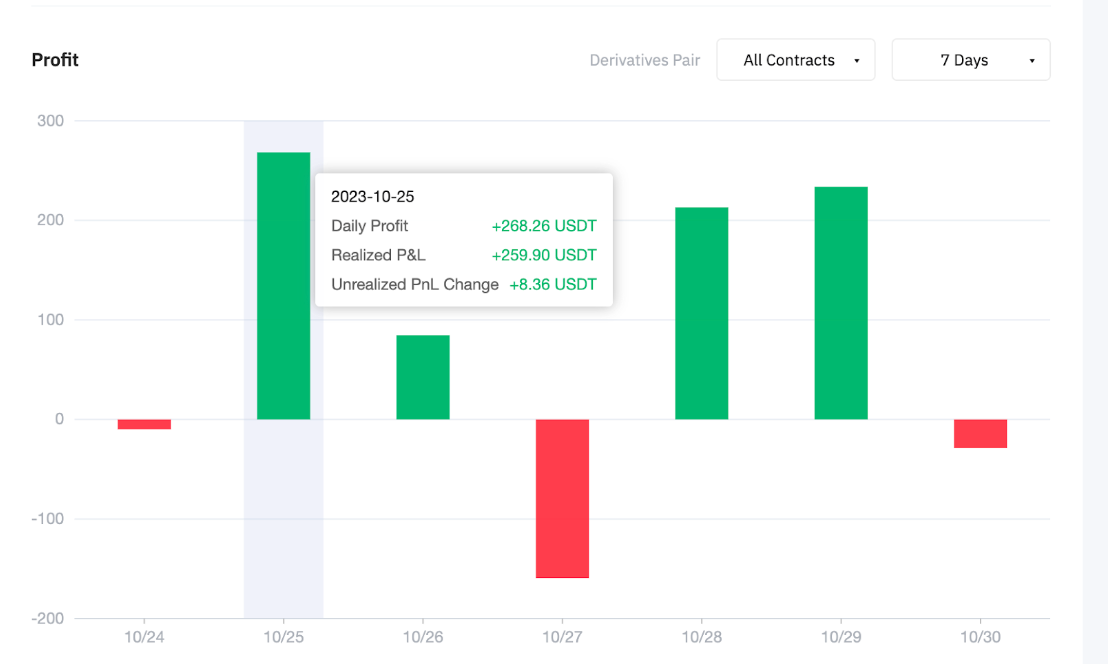Click the 10/30 date axis label

click(x=980, y=637)
